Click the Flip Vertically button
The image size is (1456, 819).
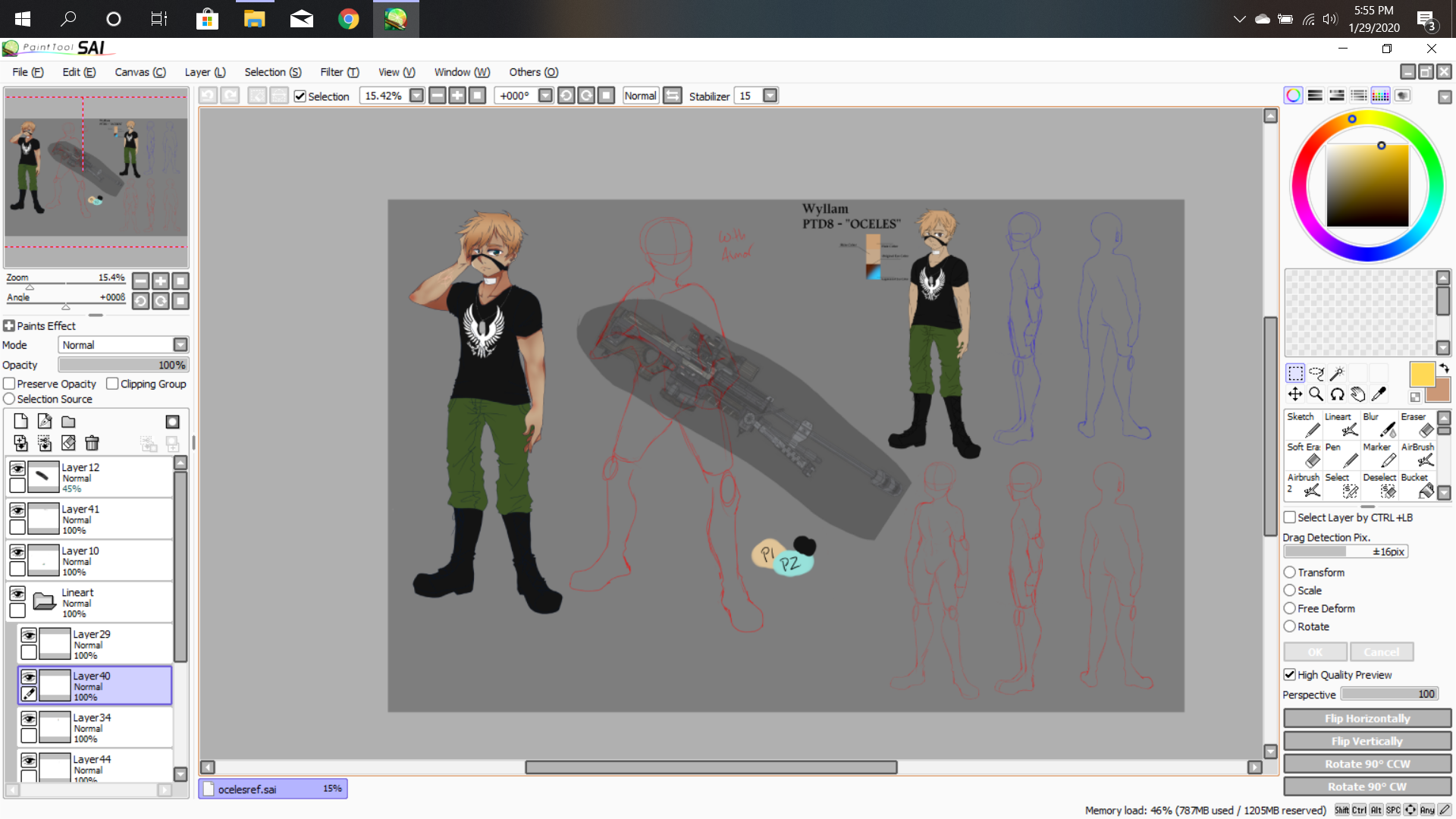coord(1367,741)
